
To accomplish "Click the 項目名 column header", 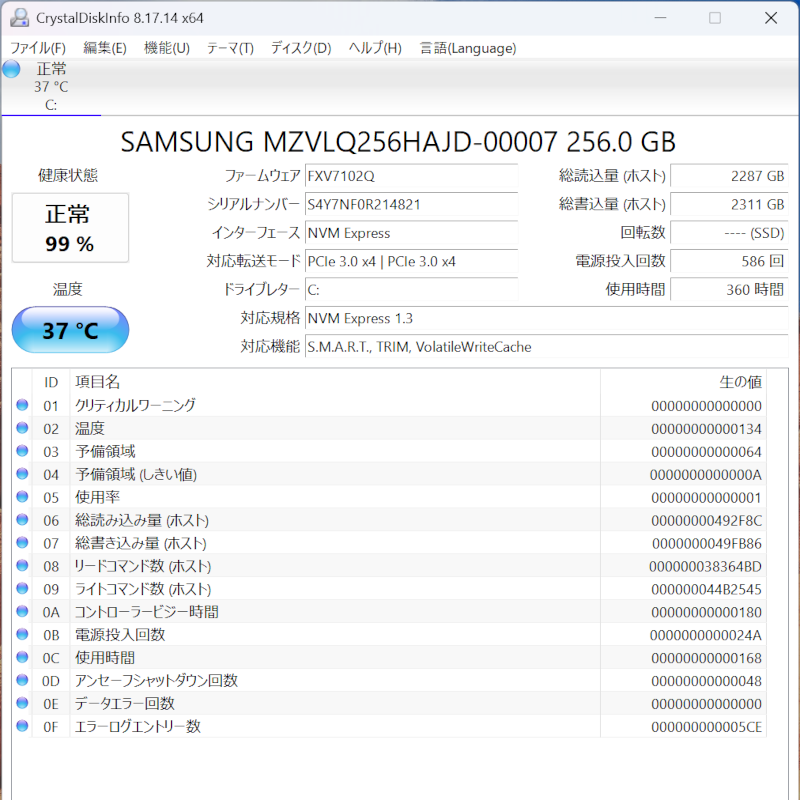I will [x=335, y=382].
